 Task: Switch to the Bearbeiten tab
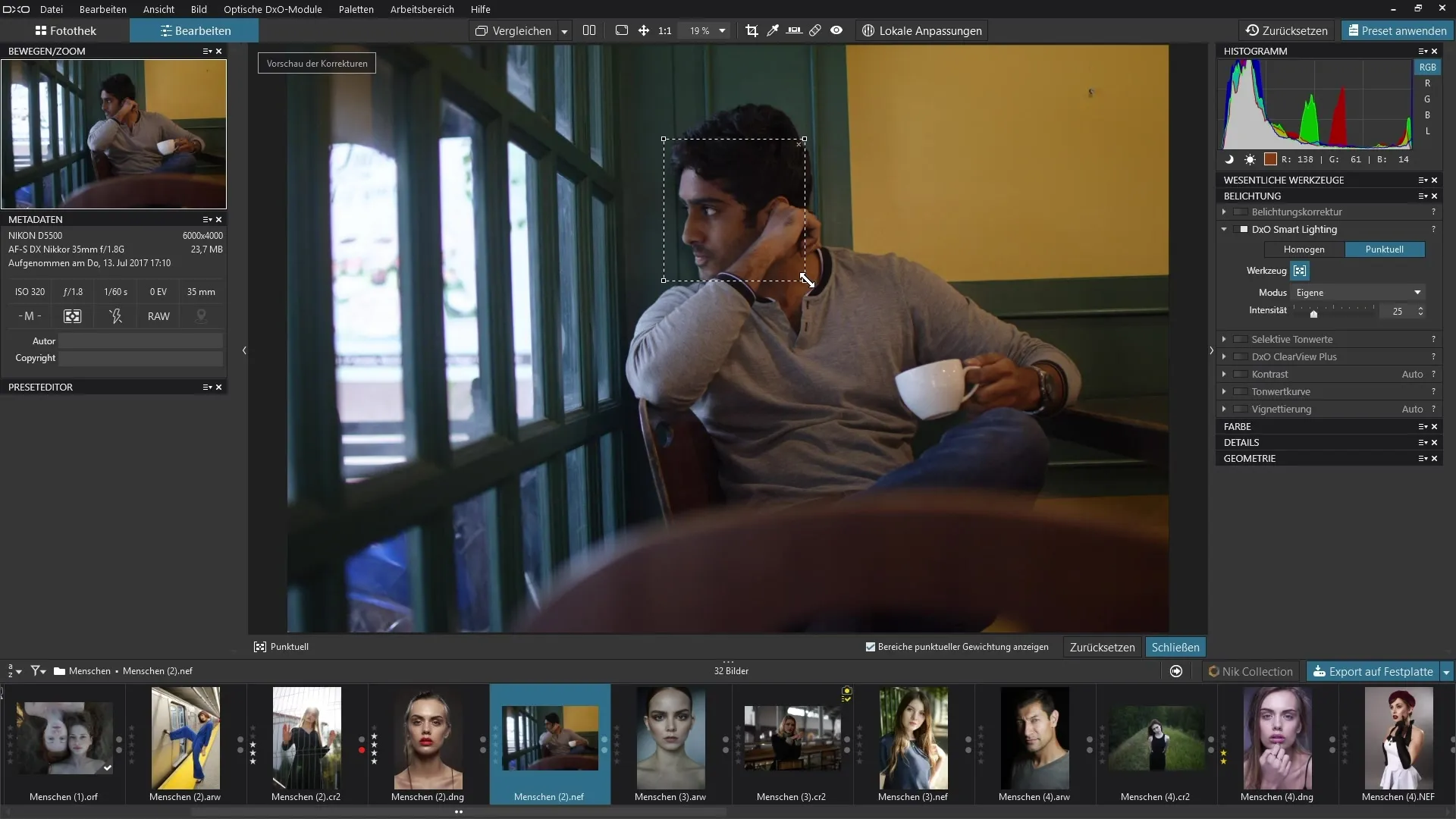coord(195,31)
